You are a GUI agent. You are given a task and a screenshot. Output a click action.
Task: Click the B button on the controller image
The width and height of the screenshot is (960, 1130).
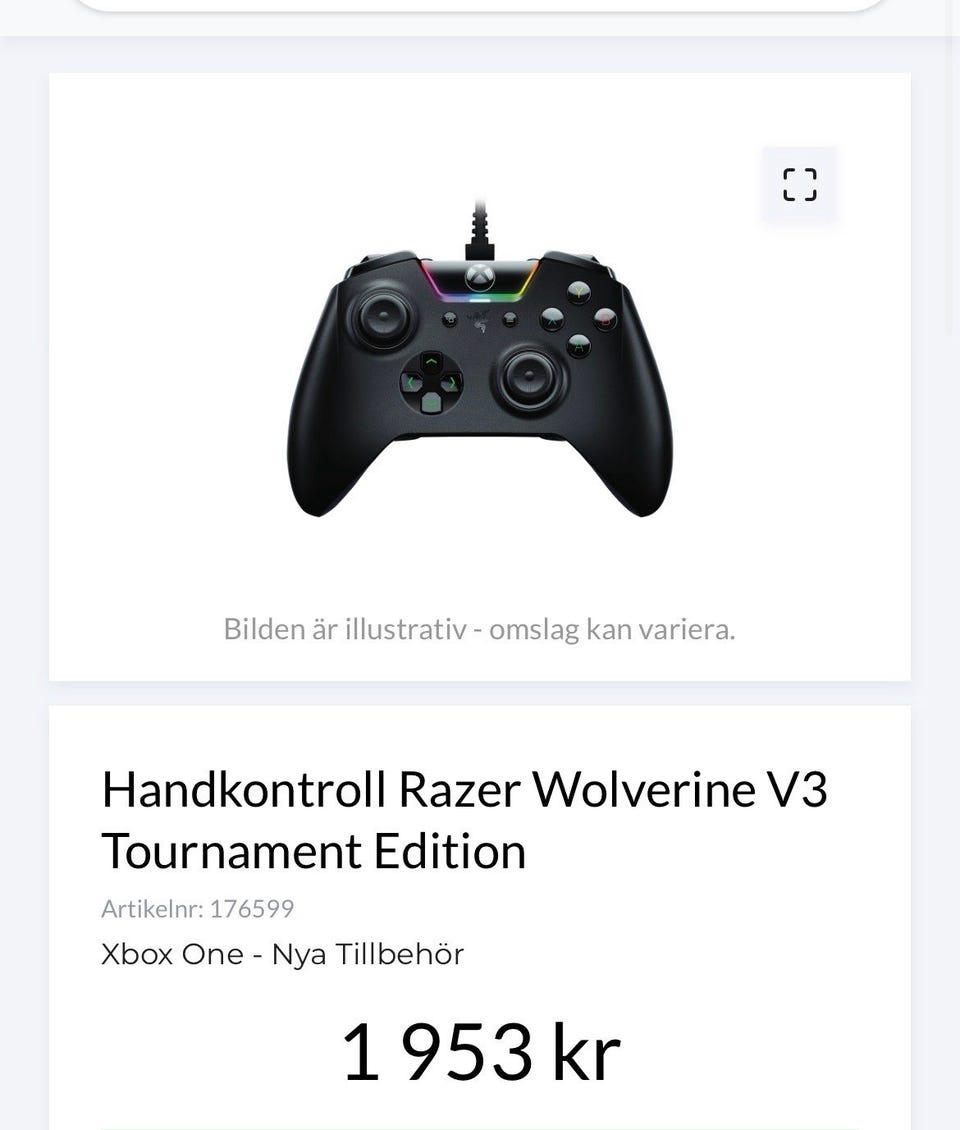605,319
